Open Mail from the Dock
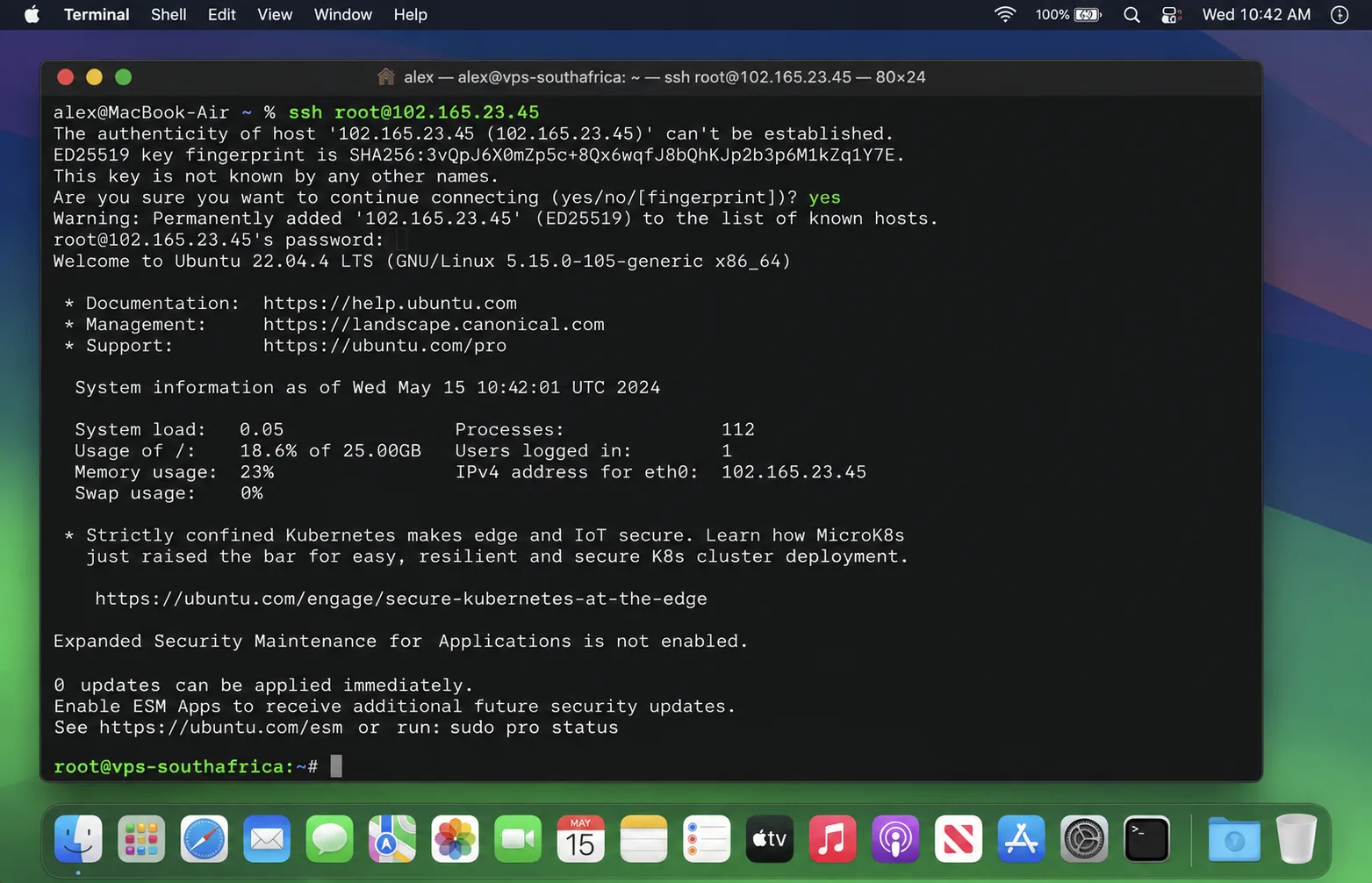 [267, 839]
